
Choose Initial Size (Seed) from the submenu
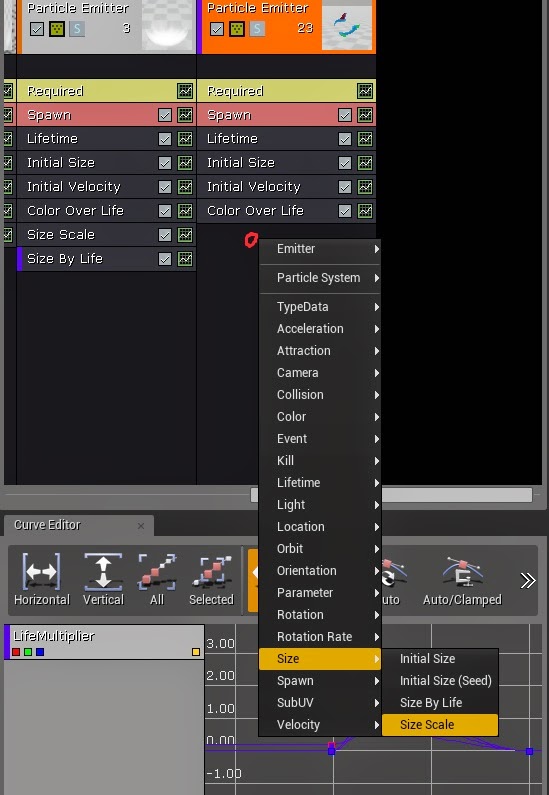[x=440, y=681]
